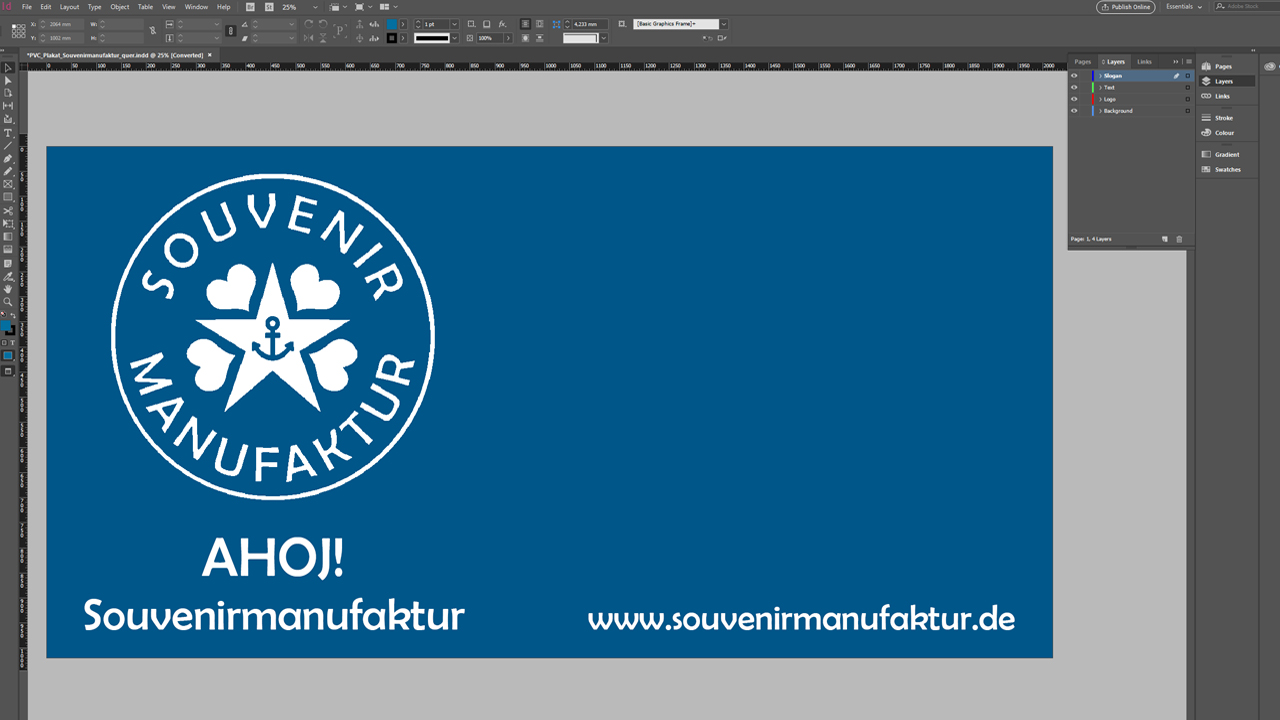Select the Hand tool

(x=8, y=289)
